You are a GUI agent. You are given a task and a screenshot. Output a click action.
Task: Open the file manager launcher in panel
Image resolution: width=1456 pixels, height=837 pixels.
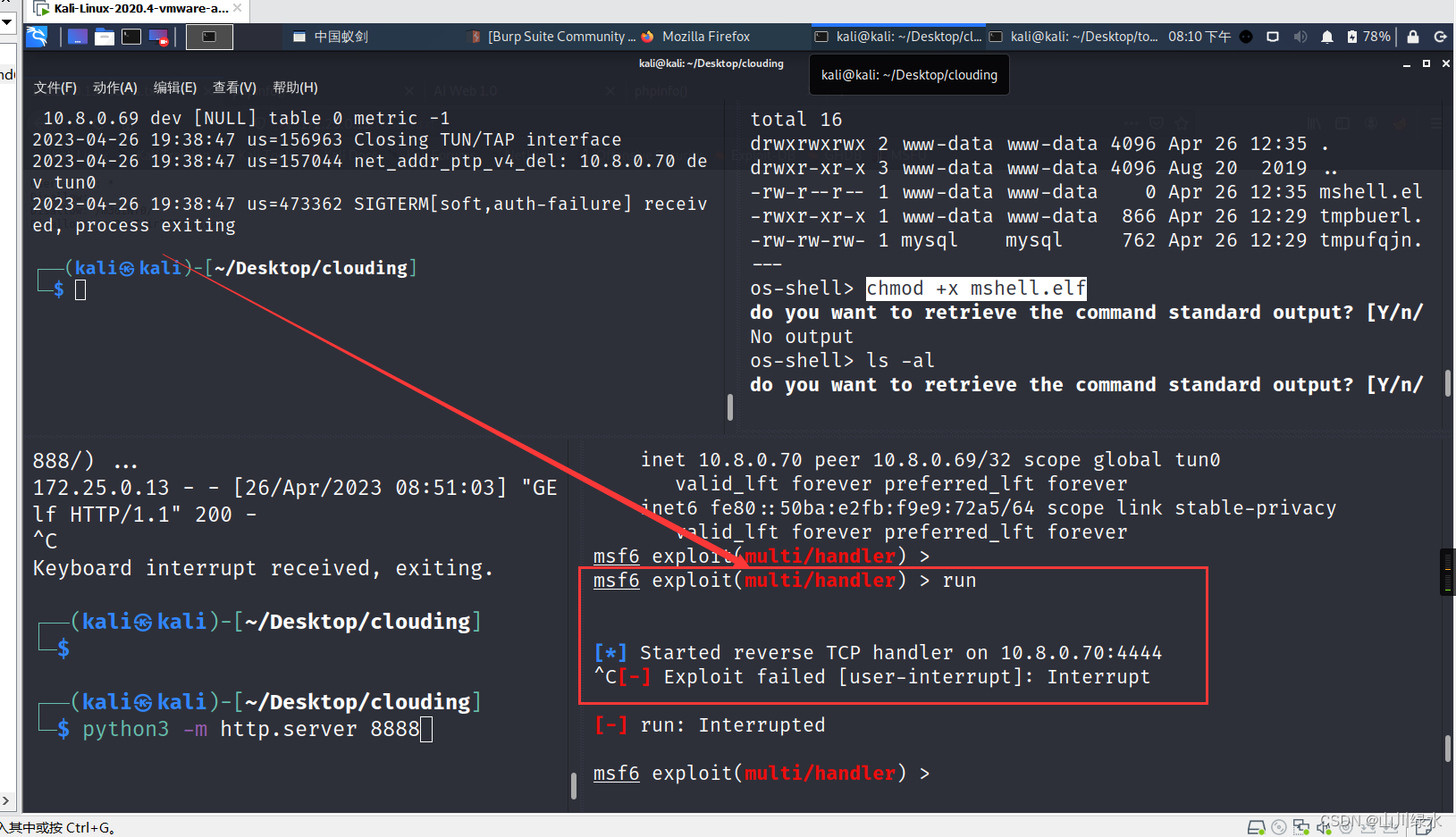pos(105,37)
